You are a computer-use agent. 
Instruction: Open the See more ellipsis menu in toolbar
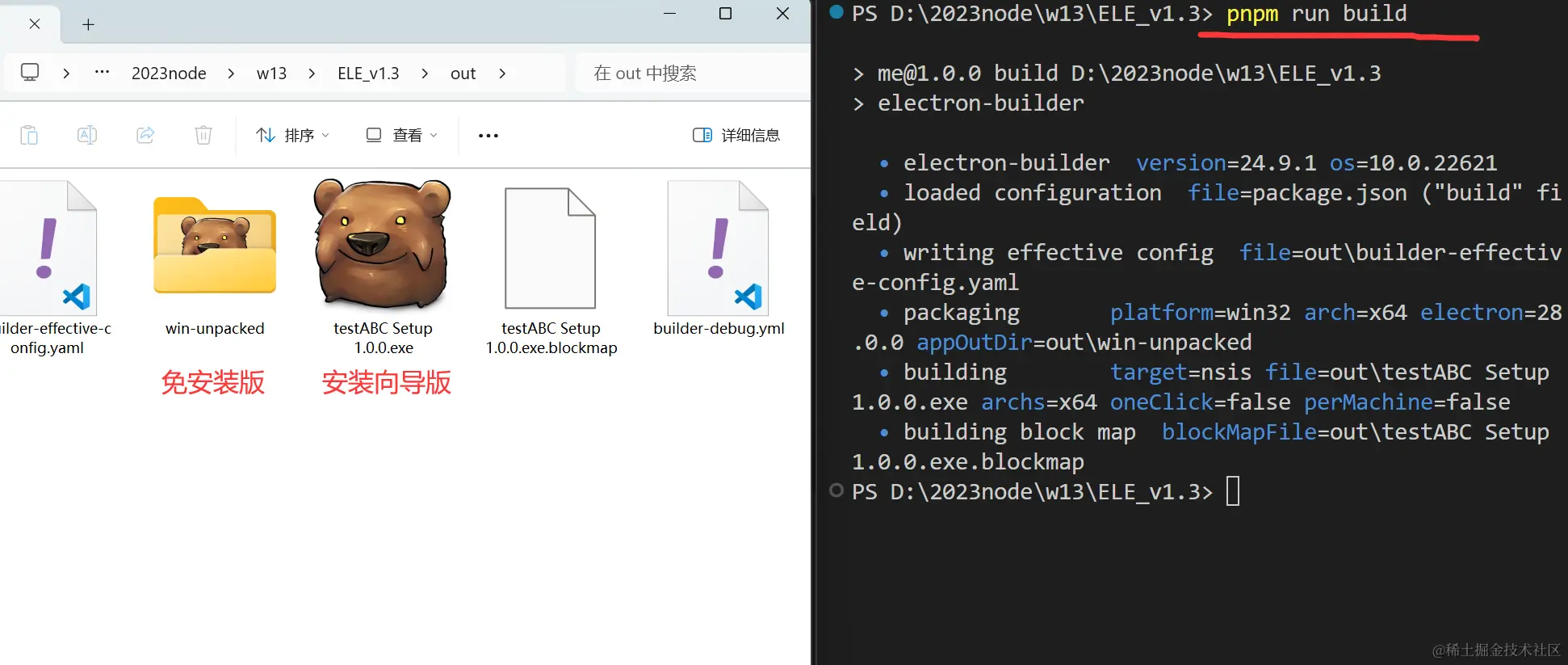pos(488,135)
